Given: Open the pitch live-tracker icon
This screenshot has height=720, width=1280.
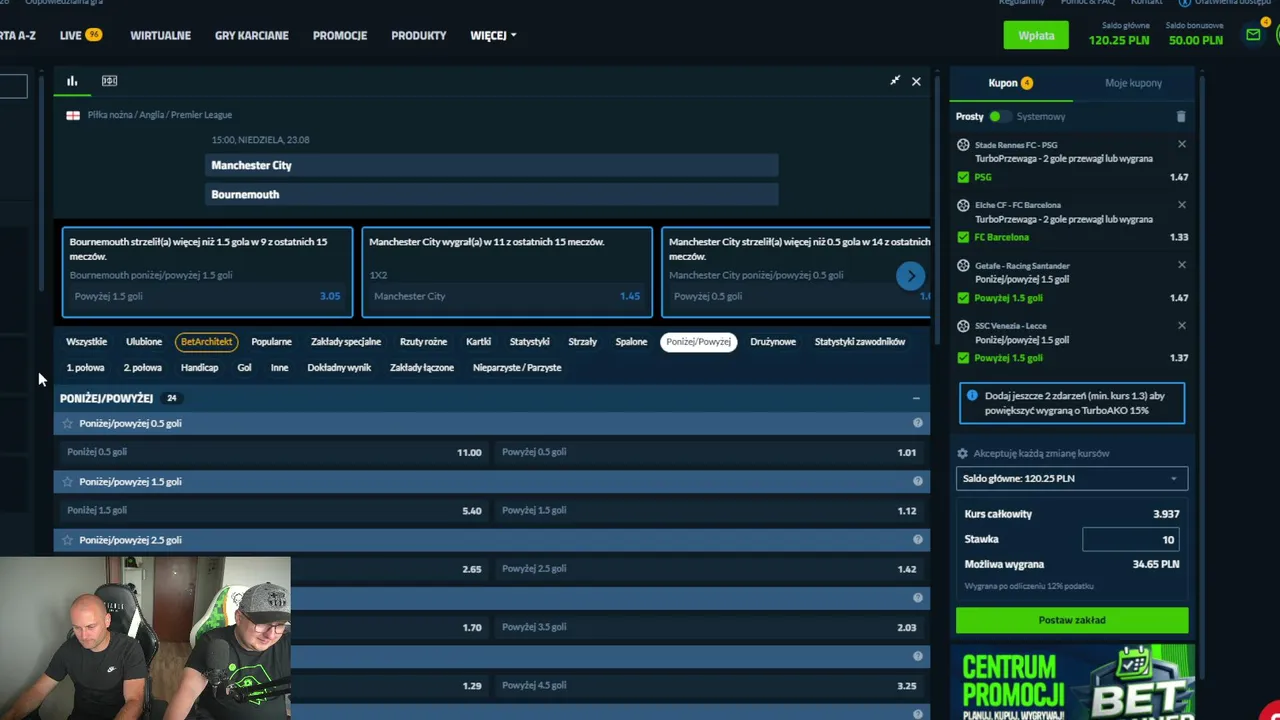Looking at the screenshot, I should (109, 81).
